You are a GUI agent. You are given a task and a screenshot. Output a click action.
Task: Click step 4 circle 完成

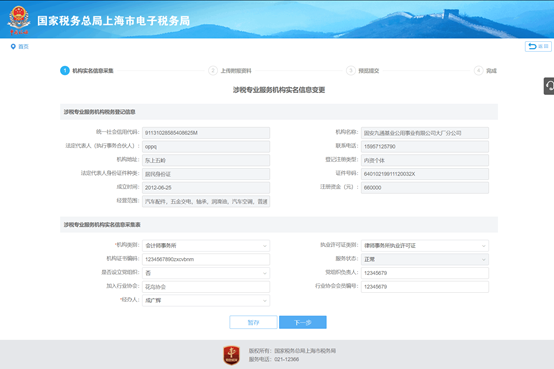click(x=478, y=71)
